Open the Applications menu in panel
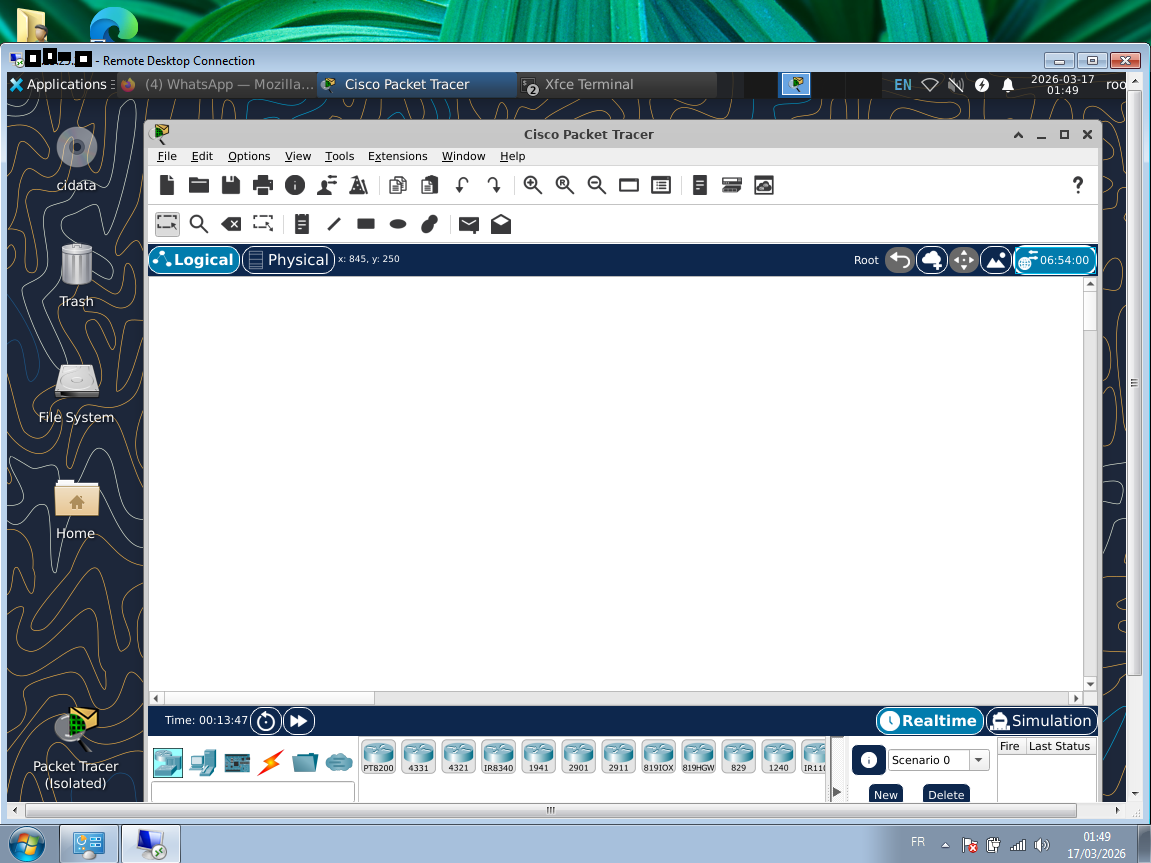1151x863 pixels. click(x=58, y=85)
